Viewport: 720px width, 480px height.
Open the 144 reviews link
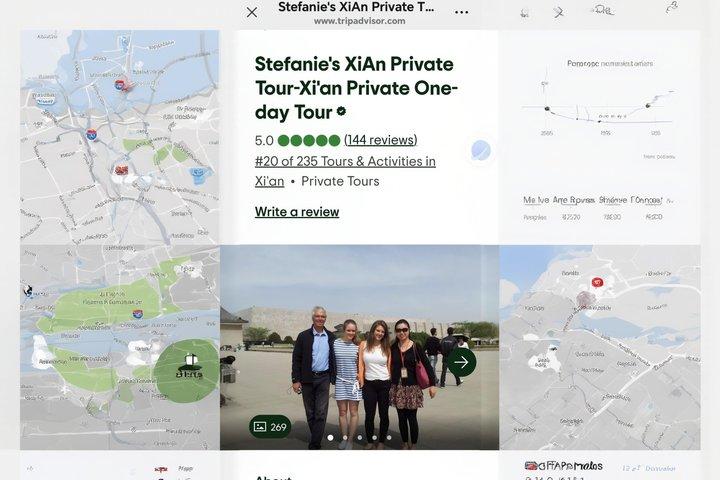pos(381,140)
